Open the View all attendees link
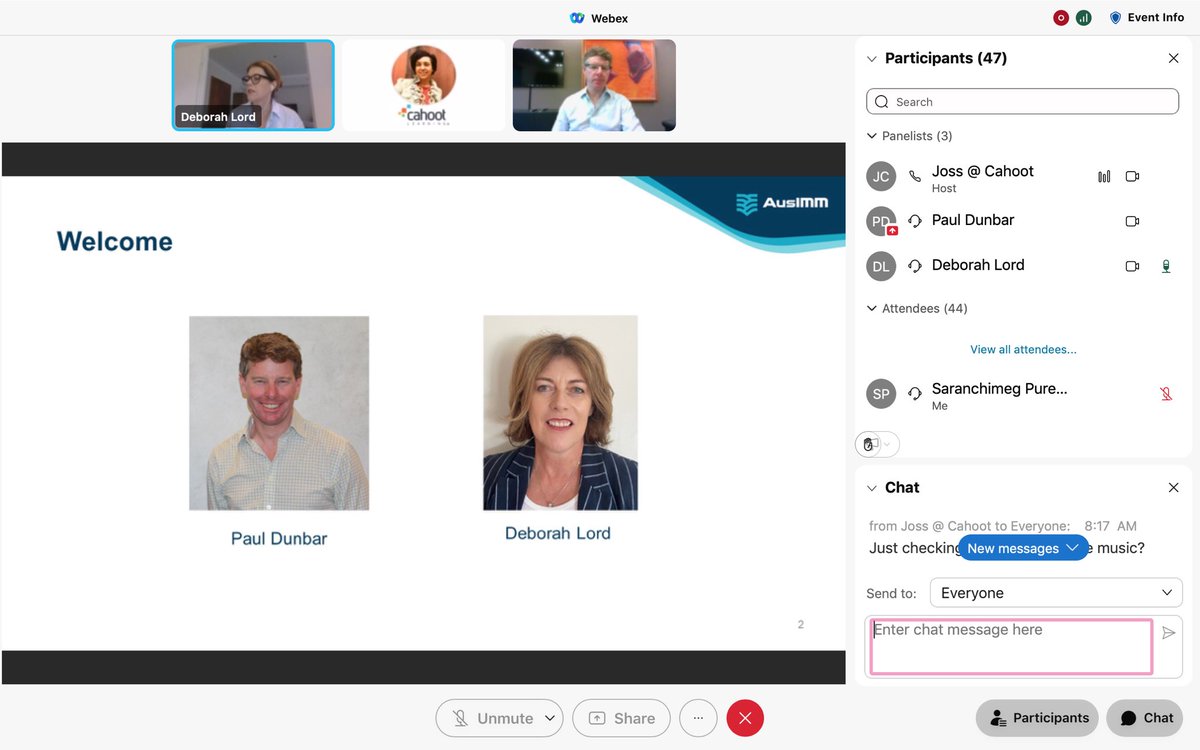The width and height of the screenshot is (1200, 750). 1023,350
